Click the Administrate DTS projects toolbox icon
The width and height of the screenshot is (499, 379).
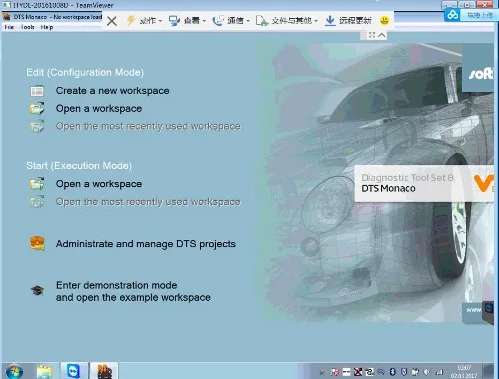point(37,243)
